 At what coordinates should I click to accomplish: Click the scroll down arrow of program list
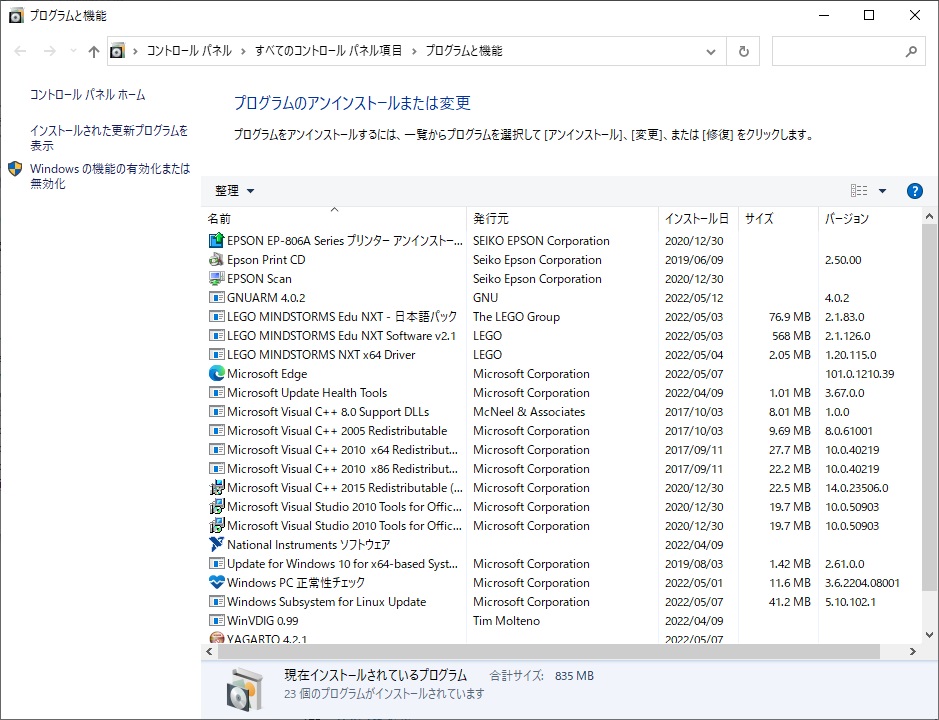point(929,635)
